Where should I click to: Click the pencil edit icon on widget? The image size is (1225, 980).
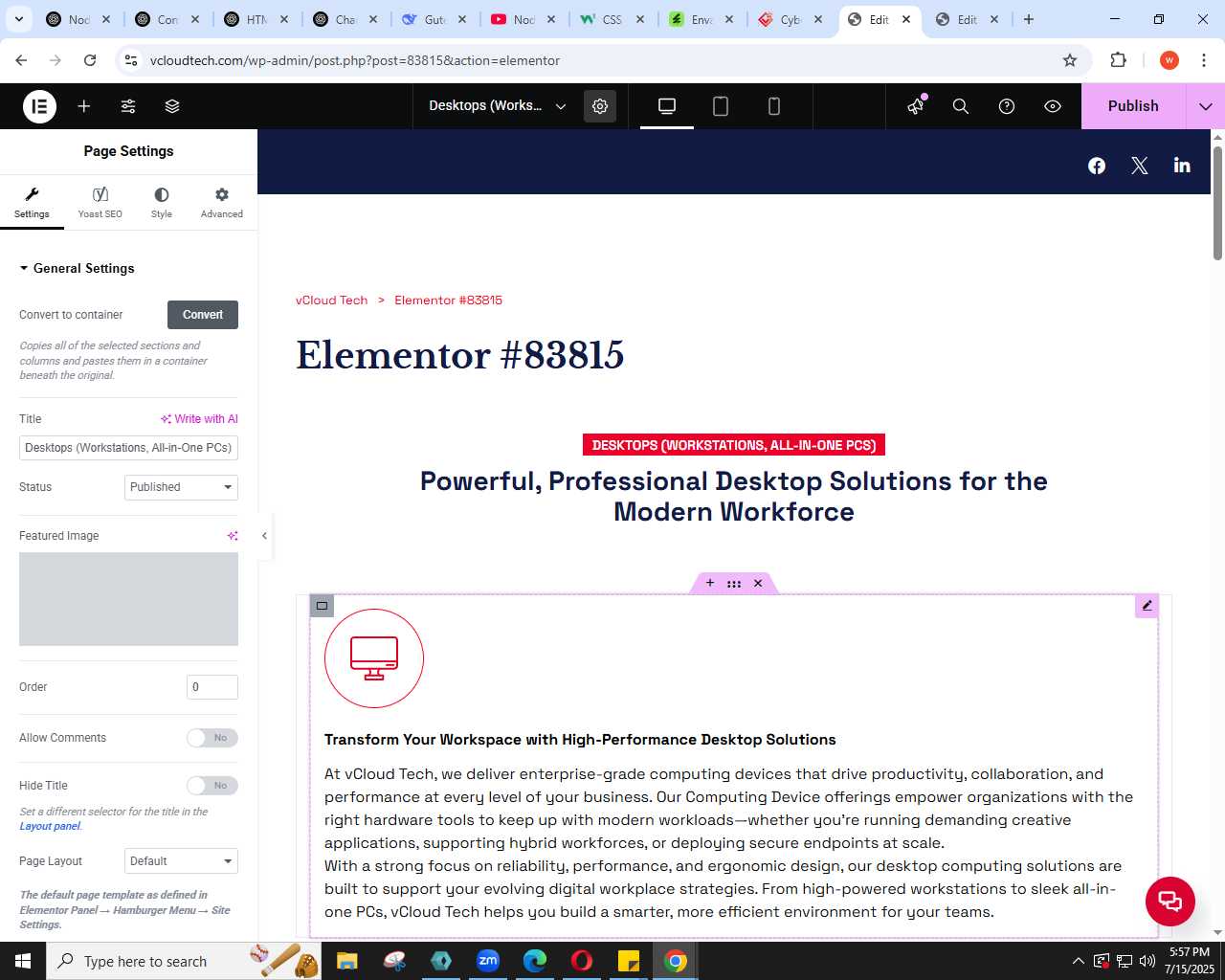(x=1147, y=606)
